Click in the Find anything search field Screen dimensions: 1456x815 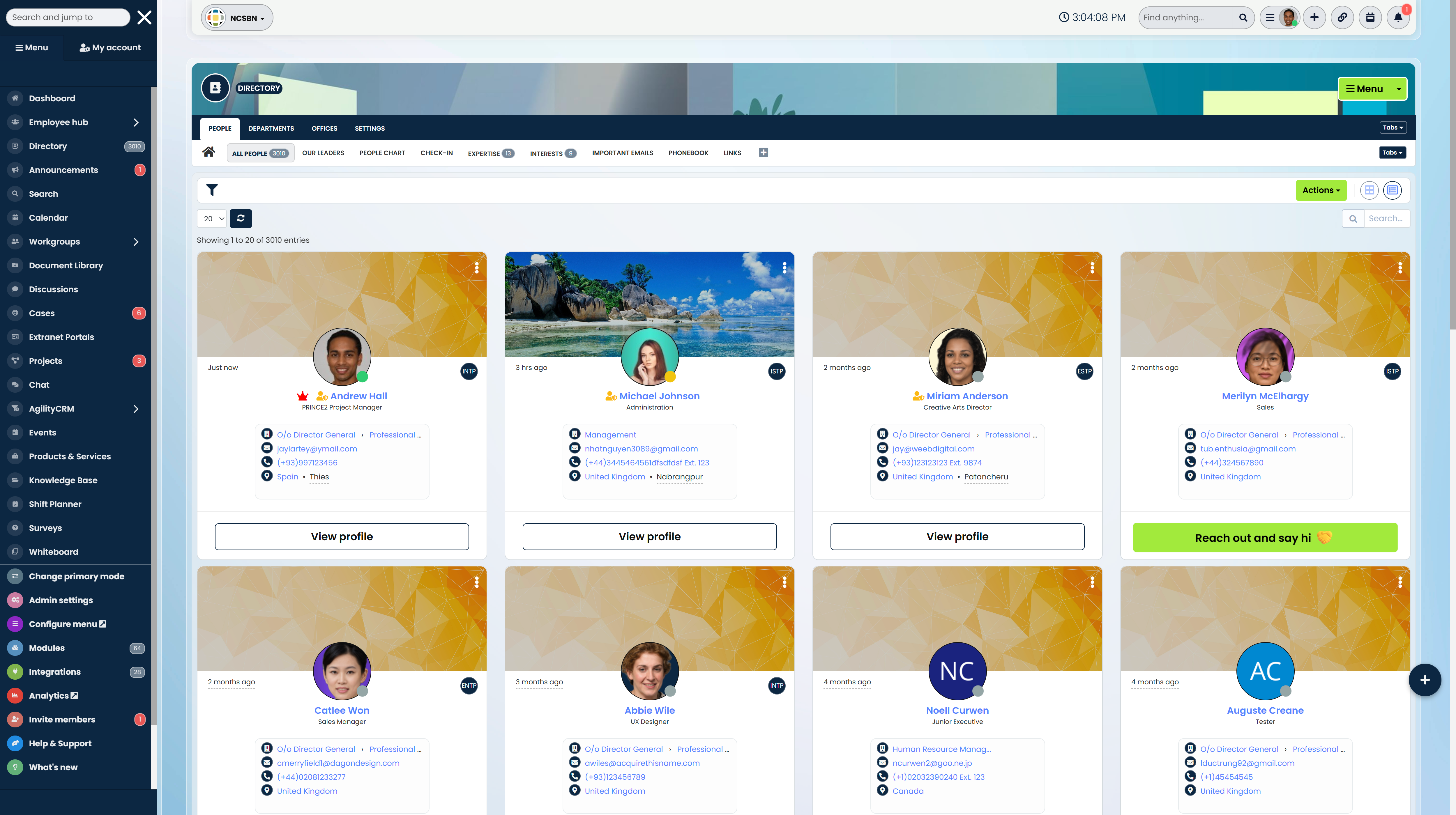click(1185, 17)
